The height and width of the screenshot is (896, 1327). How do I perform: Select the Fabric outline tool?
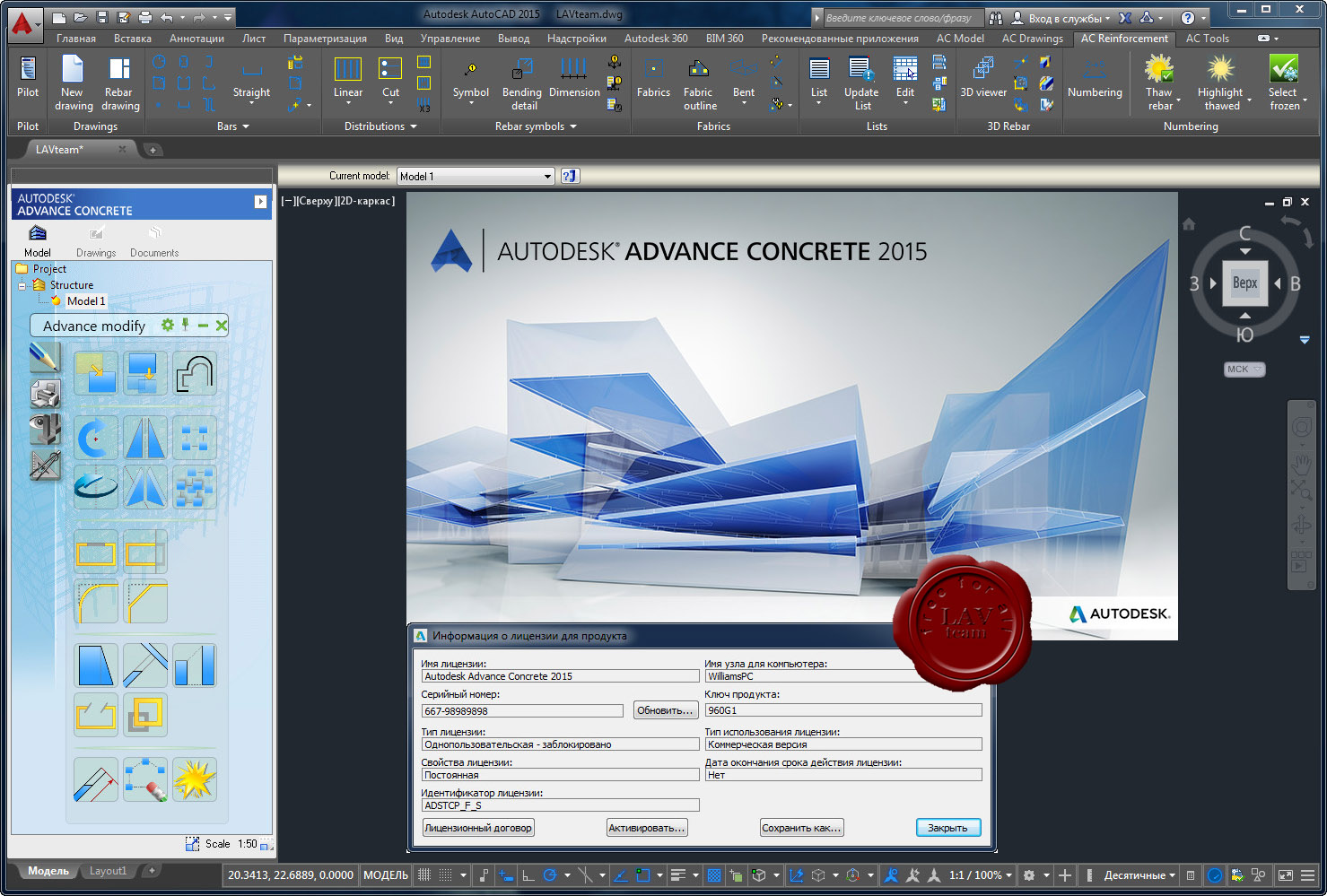[699, 83]
